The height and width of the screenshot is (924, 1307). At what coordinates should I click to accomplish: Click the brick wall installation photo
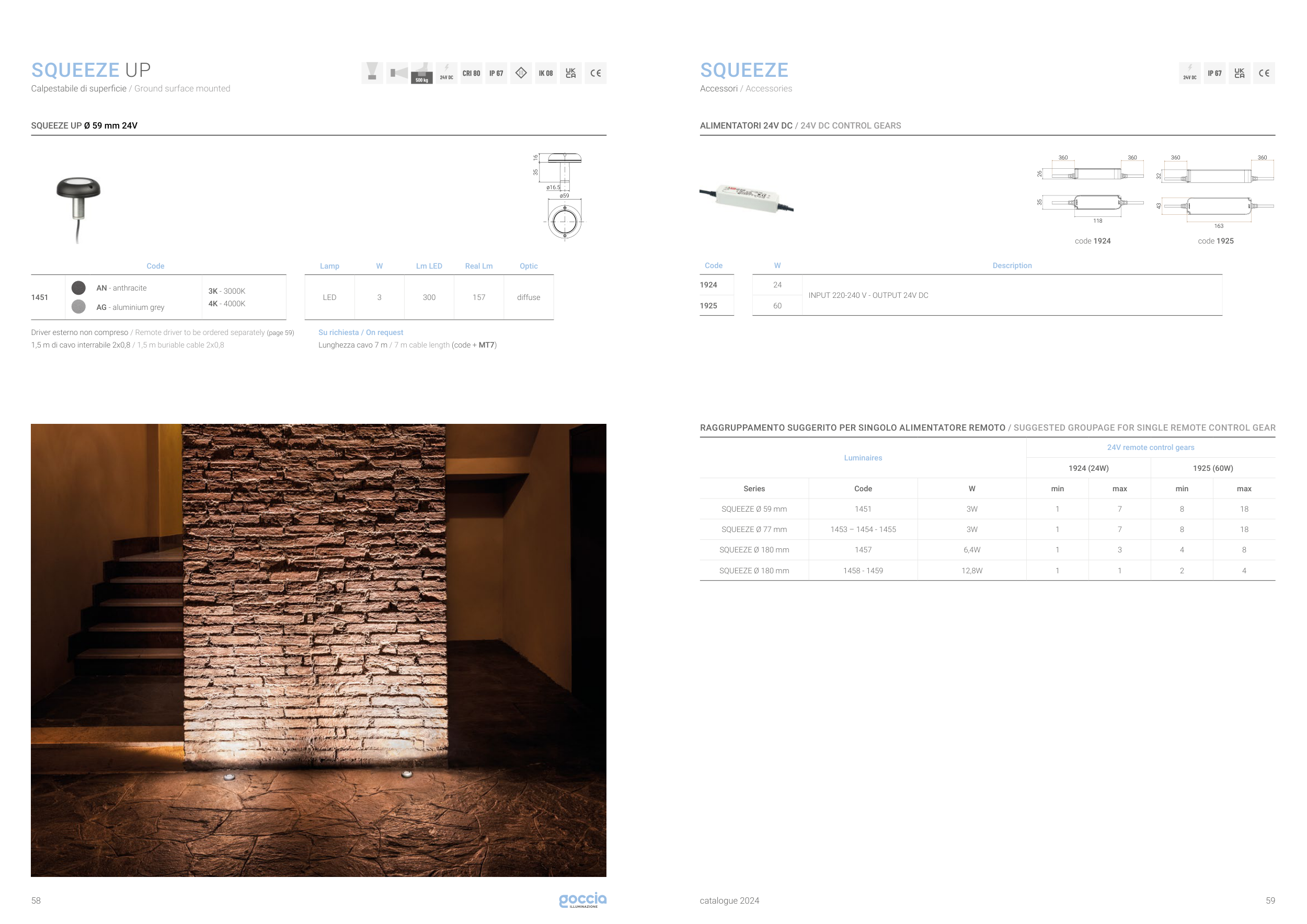318,650
